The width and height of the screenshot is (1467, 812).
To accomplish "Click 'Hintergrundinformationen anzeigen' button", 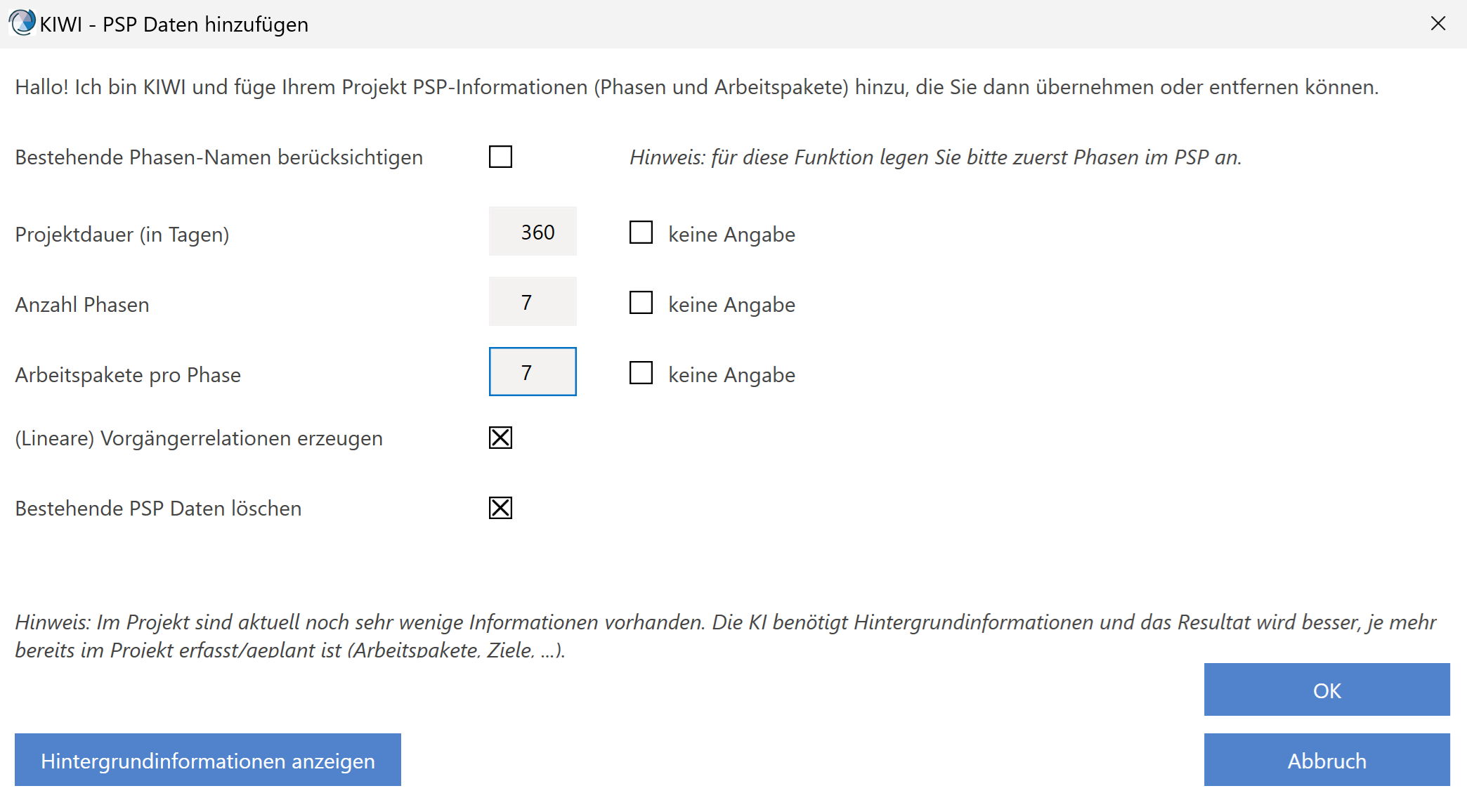I will pyautogui.click(x=208, y=760).
